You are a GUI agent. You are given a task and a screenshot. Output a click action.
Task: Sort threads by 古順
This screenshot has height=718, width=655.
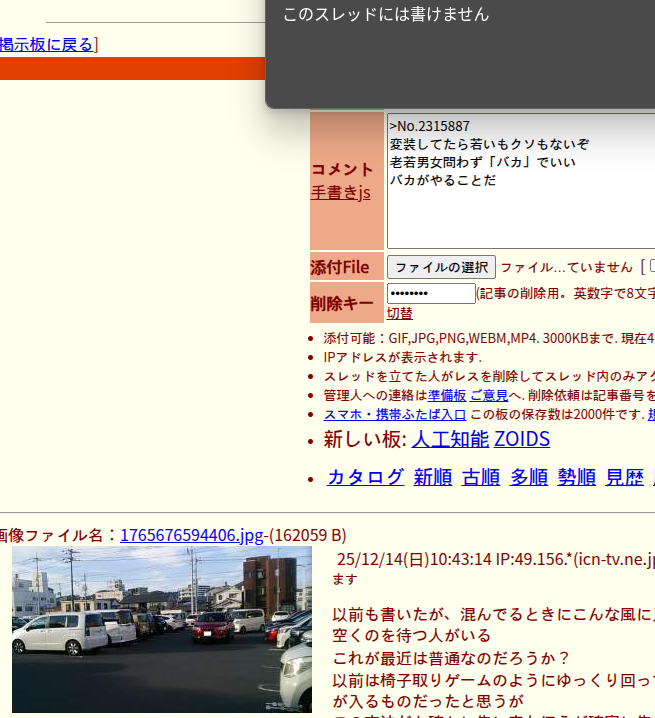tap(480, 477)
